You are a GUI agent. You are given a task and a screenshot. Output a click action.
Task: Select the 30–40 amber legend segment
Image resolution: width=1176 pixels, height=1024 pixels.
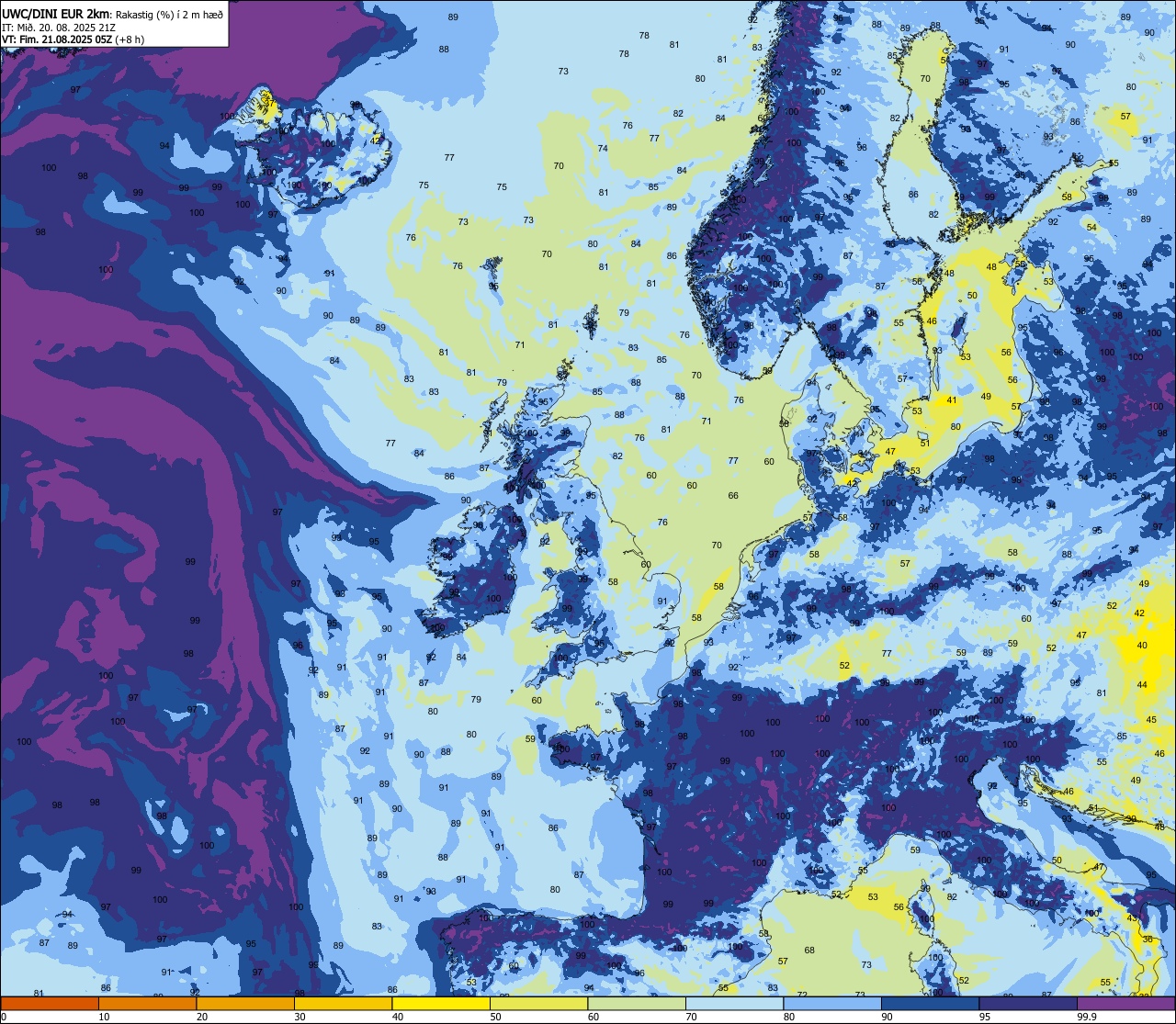coord(343,1003)
